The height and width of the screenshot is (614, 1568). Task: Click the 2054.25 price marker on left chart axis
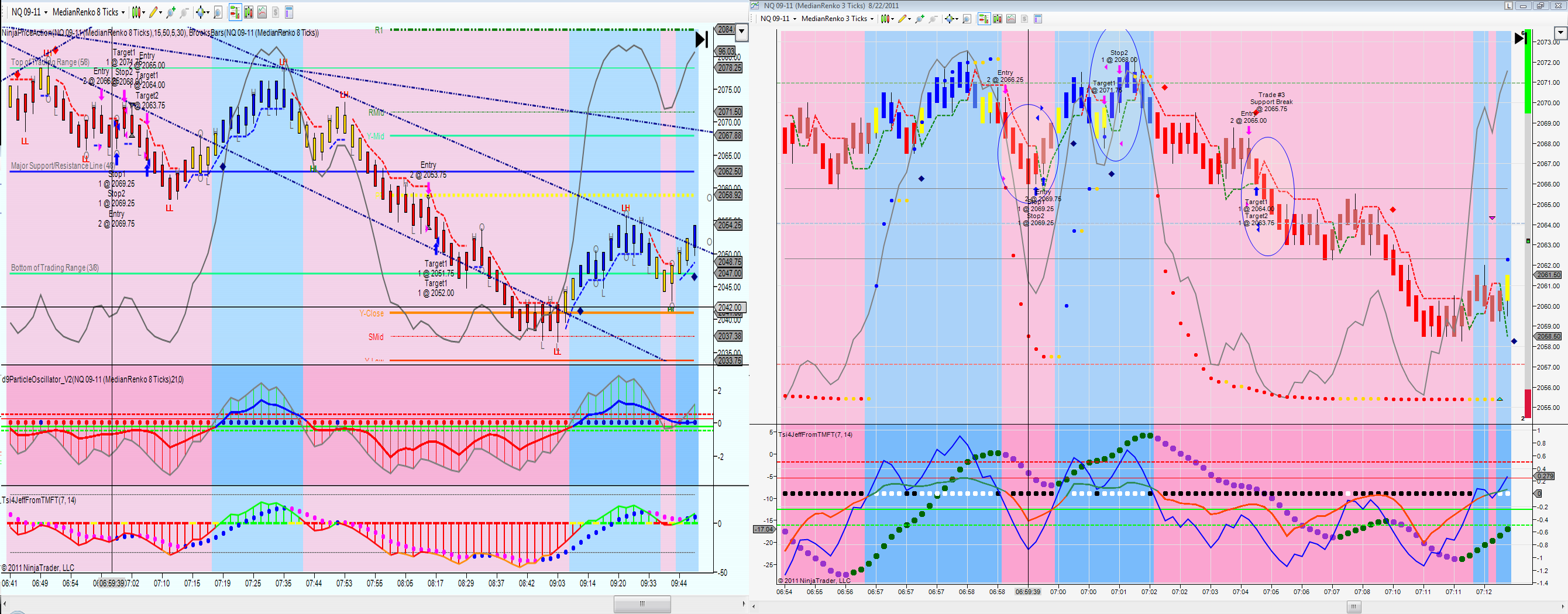(729, 225)
